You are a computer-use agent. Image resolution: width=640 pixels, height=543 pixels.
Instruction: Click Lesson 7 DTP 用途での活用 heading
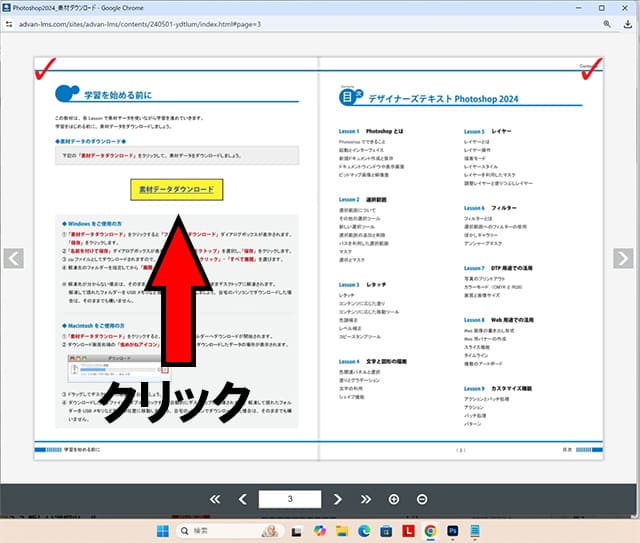pyautogui.click(x=498, y=268)
